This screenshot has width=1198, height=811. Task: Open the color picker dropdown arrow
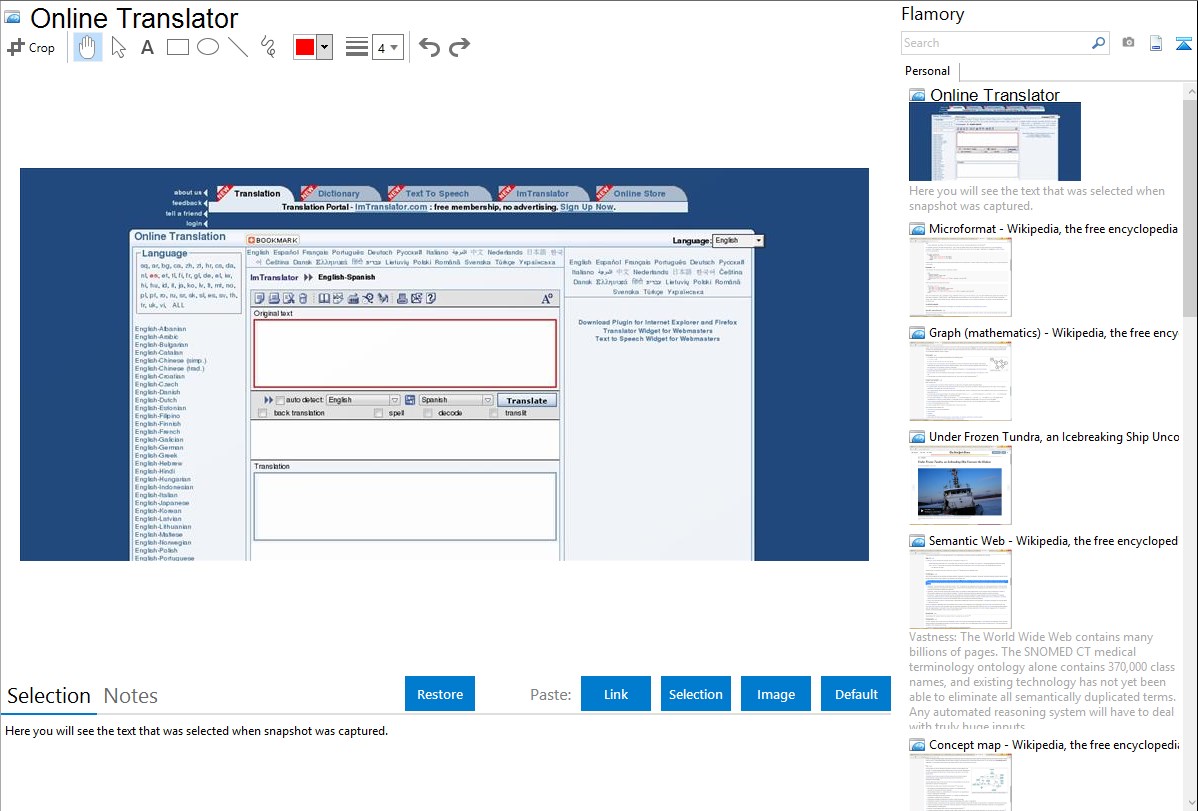click(324, 47)
